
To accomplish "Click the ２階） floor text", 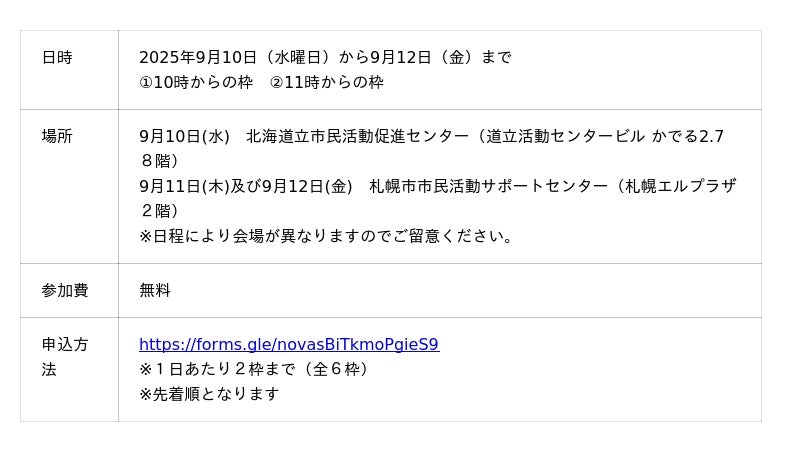I will [x=159, y=211].
